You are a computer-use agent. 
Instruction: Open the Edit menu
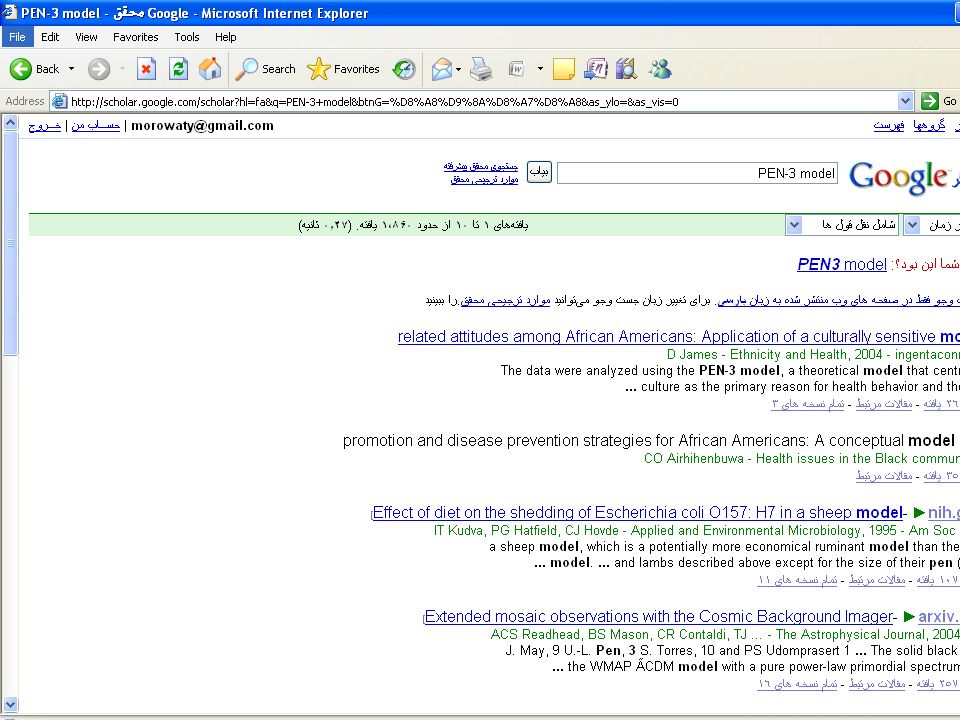pos(50,37)
